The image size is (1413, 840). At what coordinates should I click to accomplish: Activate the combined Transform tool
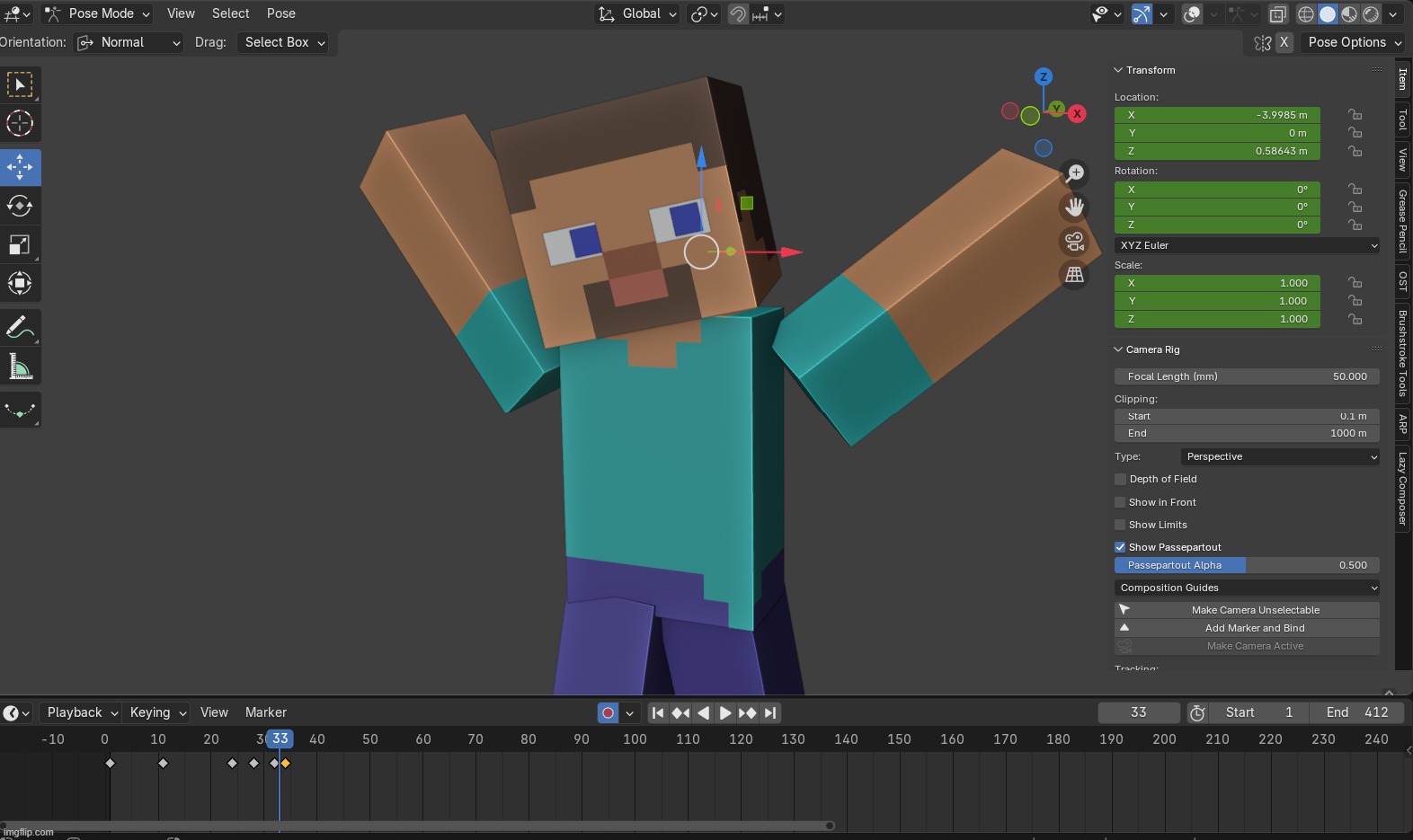(x=20, y=283)
